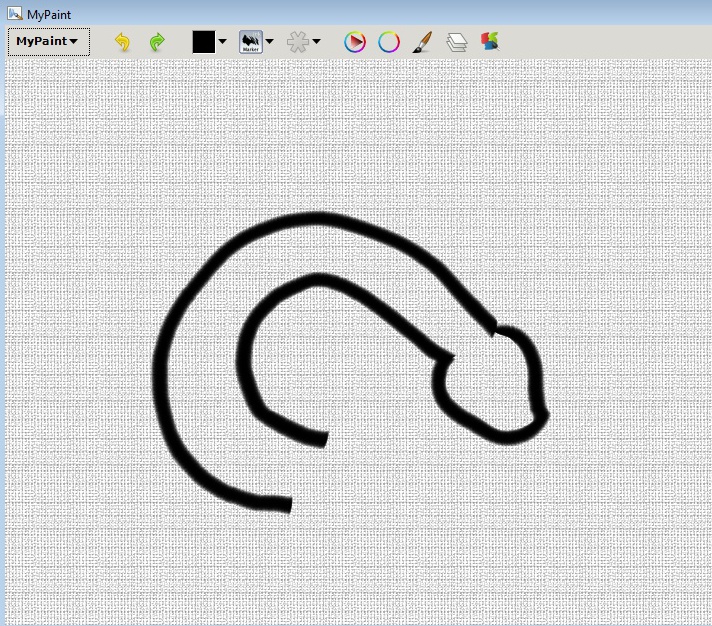Click the black current color swatch

(x=204, y=42)
